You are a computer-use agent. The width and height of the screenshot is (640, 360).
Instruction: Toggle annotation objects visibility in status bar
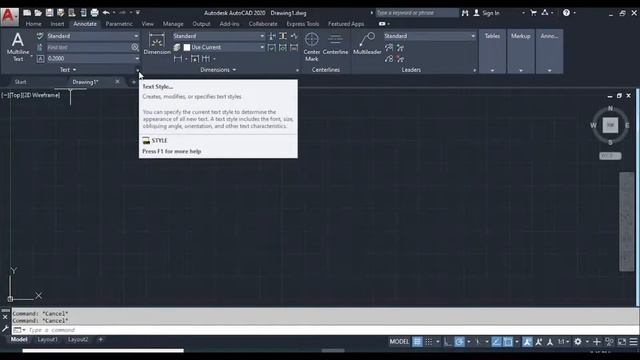tap(527, 342)
